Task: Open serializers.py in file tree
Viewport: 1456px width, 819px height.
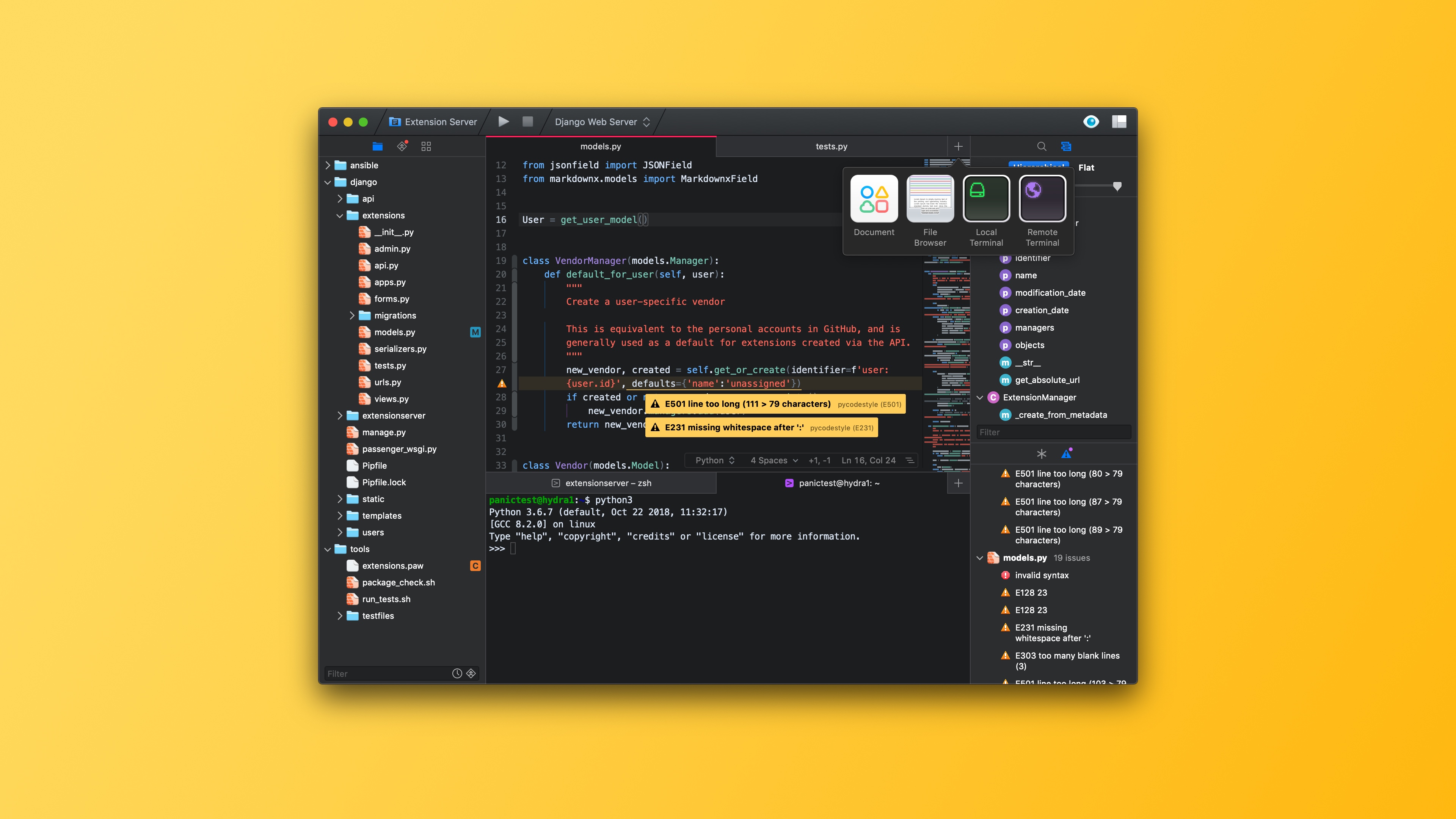Action: coord(400,349)
